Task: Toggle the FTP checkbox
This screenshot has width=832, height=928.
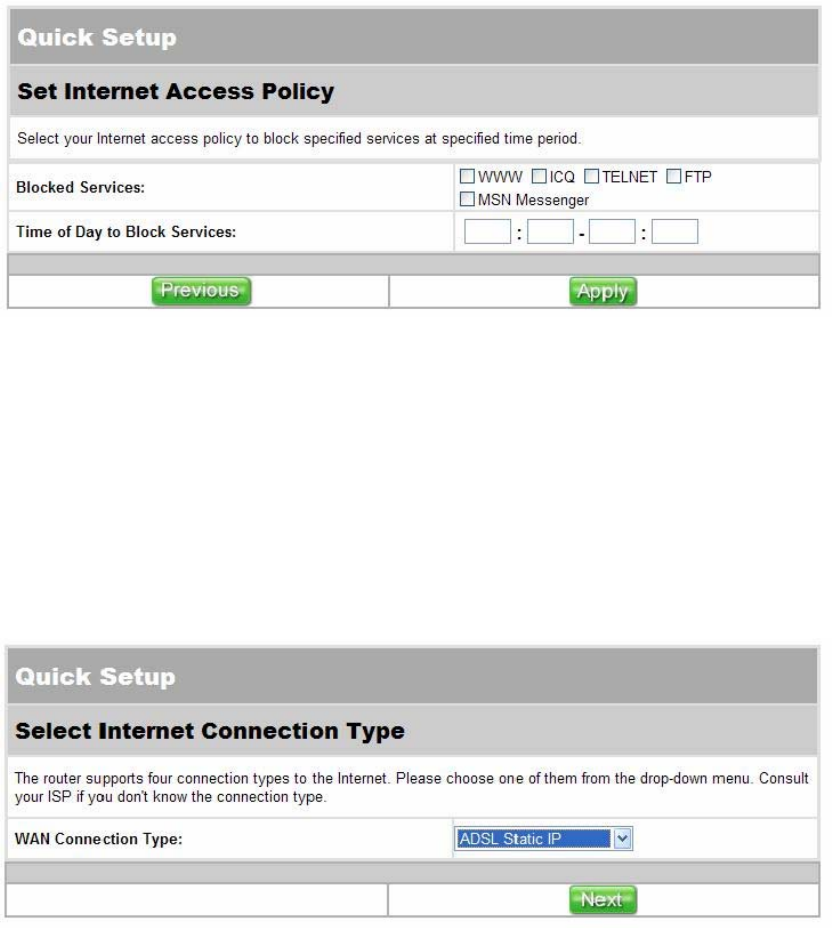Action: click(674, 178)
